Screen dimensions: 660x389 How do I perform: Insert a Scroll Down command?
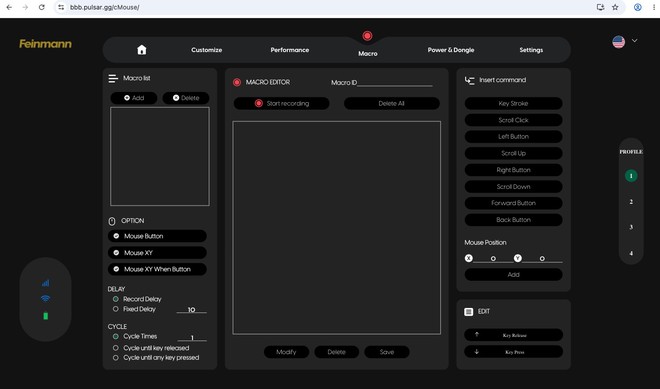pos(514,187)
